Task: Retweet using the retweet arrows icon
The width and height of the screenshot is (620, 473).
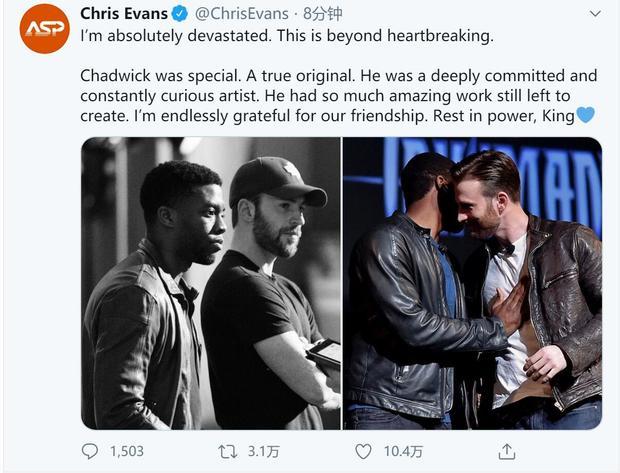Action: (228, 451)
